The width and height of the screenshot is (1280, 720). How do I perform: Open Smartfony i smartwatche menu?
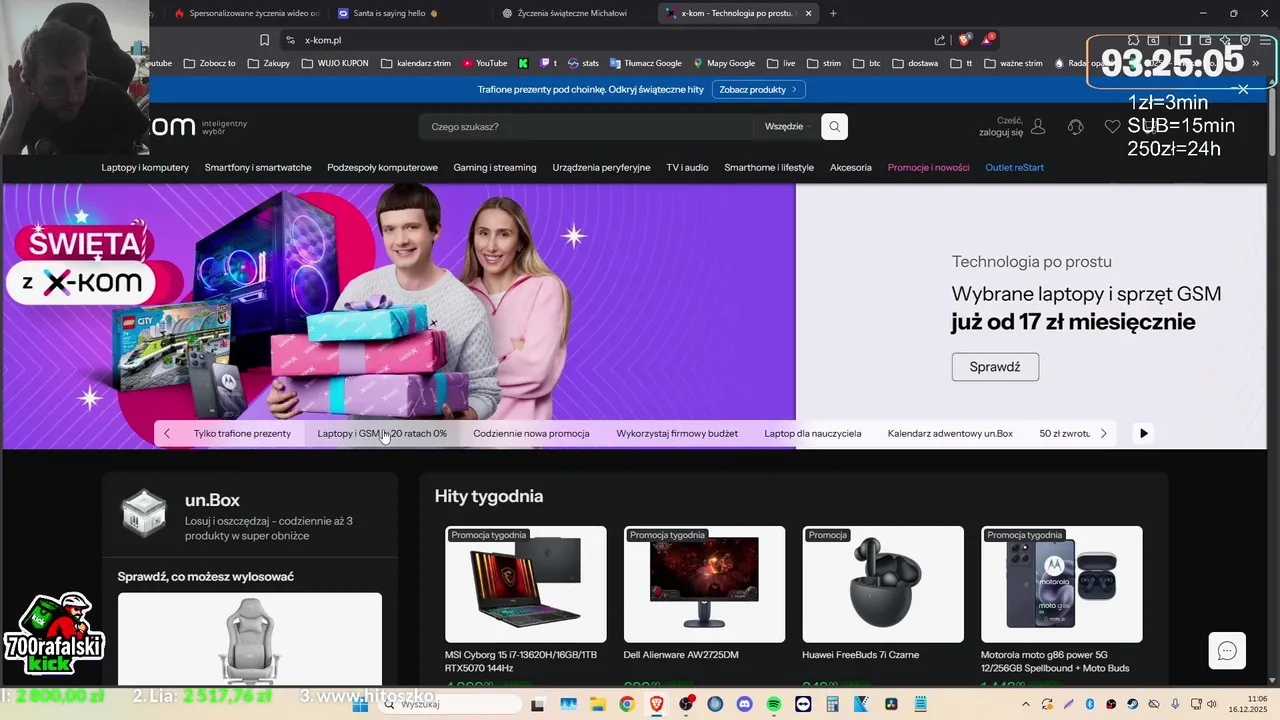click(x=258, y=167)
